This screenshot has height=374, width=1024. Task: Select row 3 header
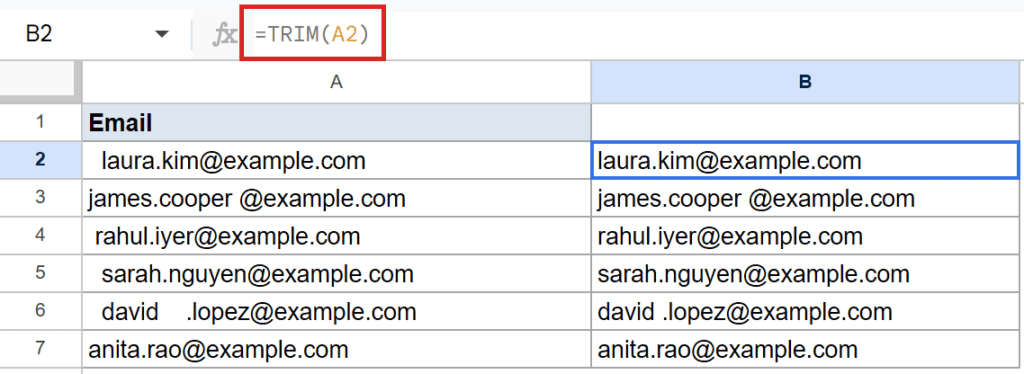[x=40, y=197]
